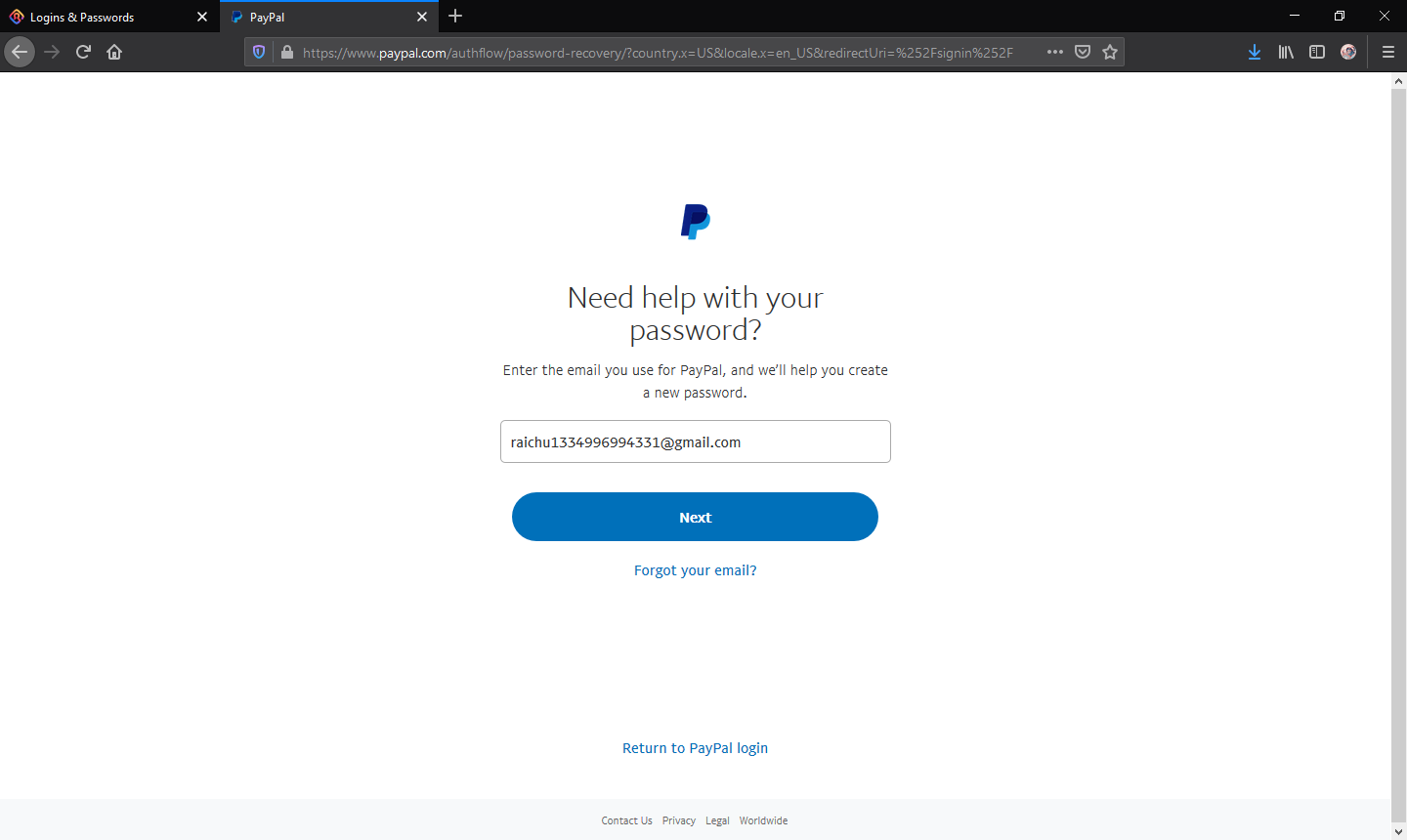This screenshot has height=840, width=1407.
Task: Open the Firefox hamburger menu
Action: tap(1388, 52)
